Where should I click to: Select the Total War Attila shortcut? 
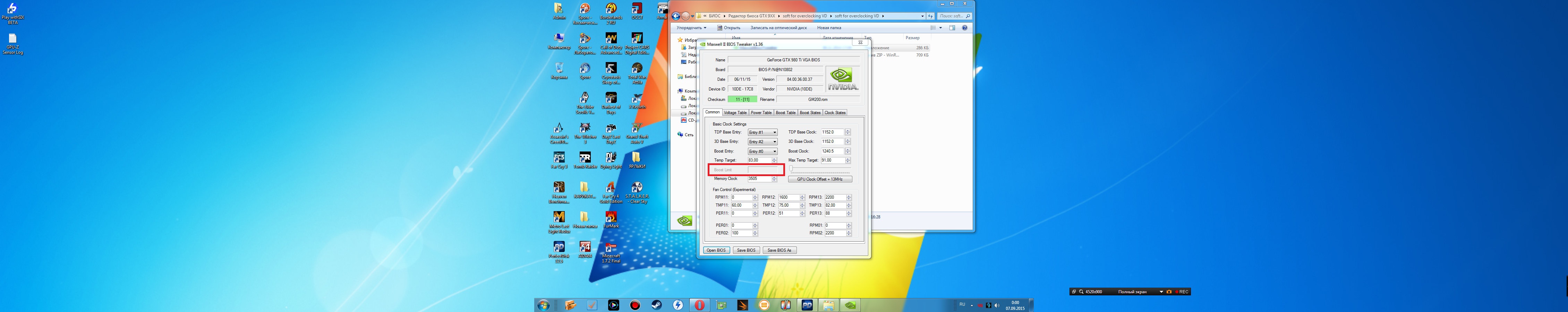pos(637,73)
